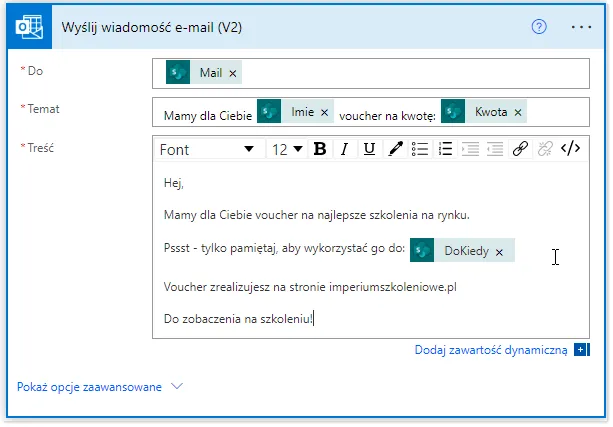Open the Font family dropdown
This screenshot has height=427, width=613.
208,149
